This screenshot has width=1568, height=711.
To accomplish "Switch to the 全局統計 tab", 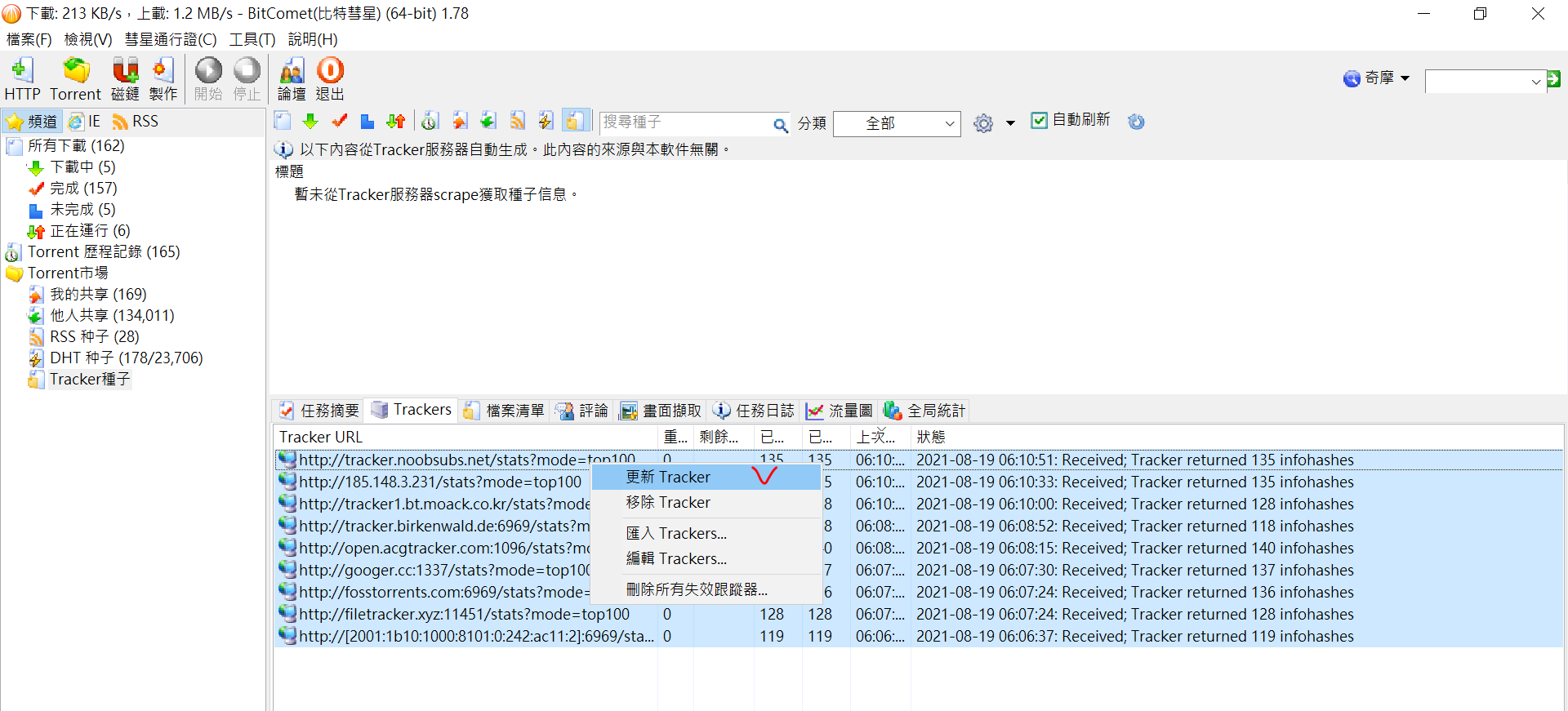I will tap(924, 411).
